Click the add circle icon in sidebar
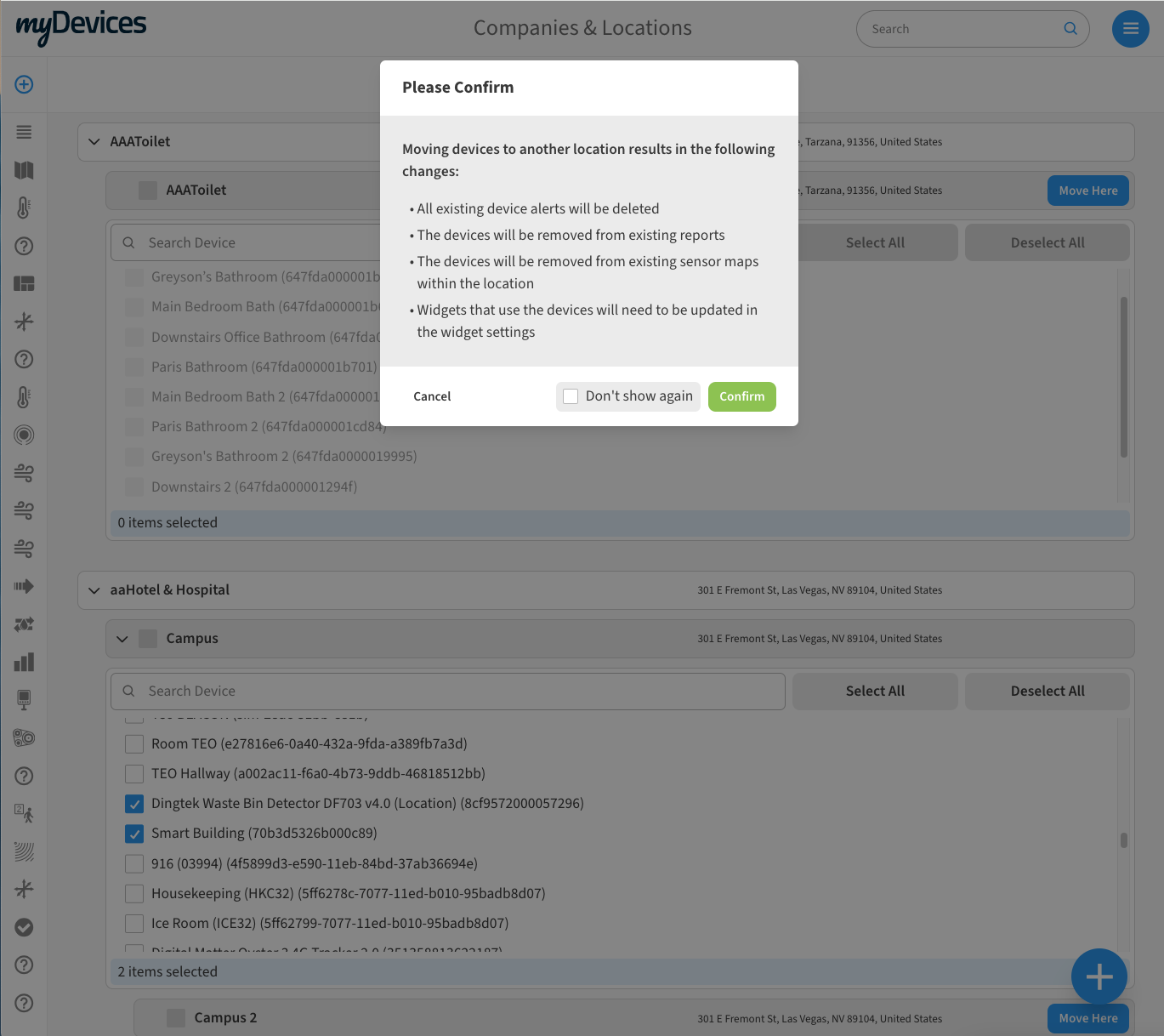 pyautogui.click(x=24, y=84)
